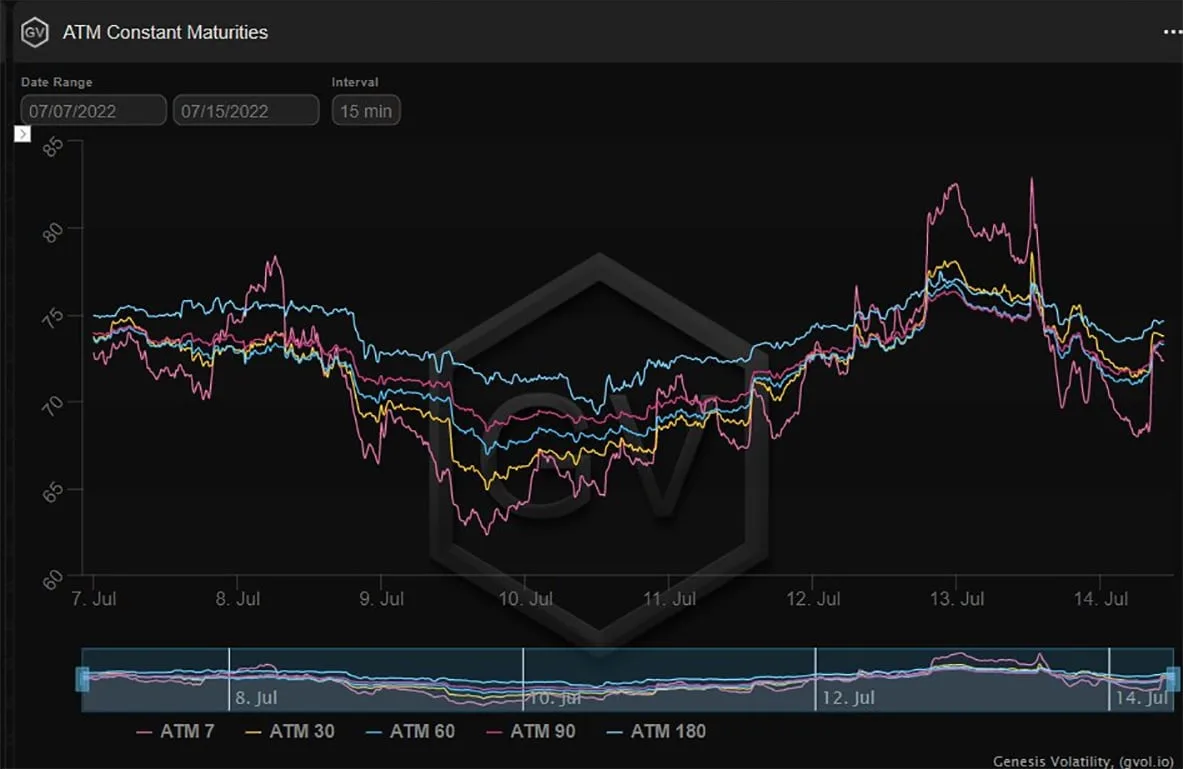Screen dimensions: 1183x769
Task: Click the Date Range label
Action: [x=57, y=82]
